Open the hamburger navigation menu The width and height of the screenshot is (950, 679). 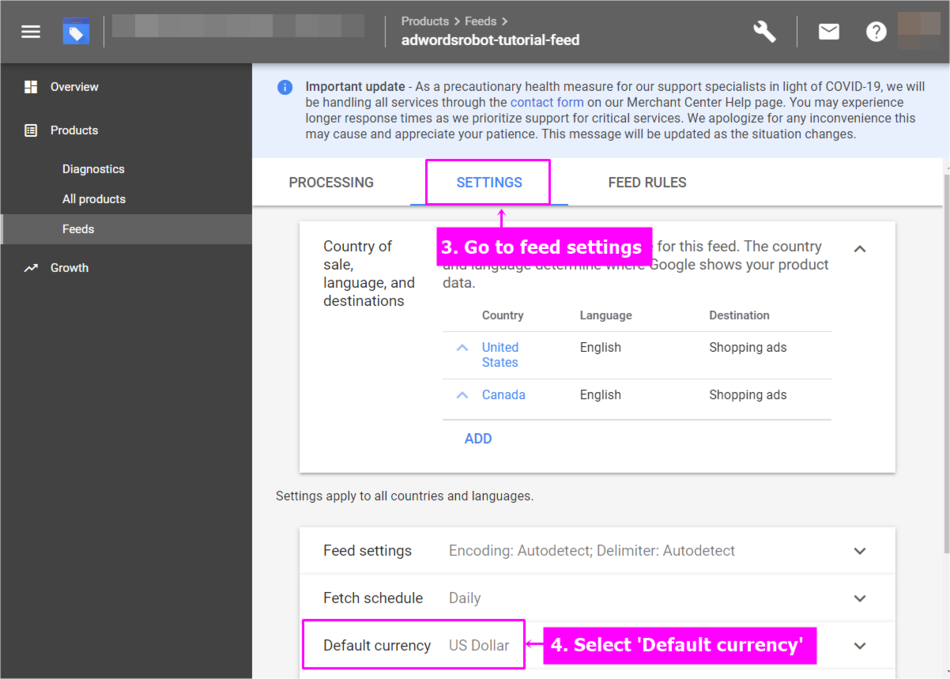tap(31, 31)
